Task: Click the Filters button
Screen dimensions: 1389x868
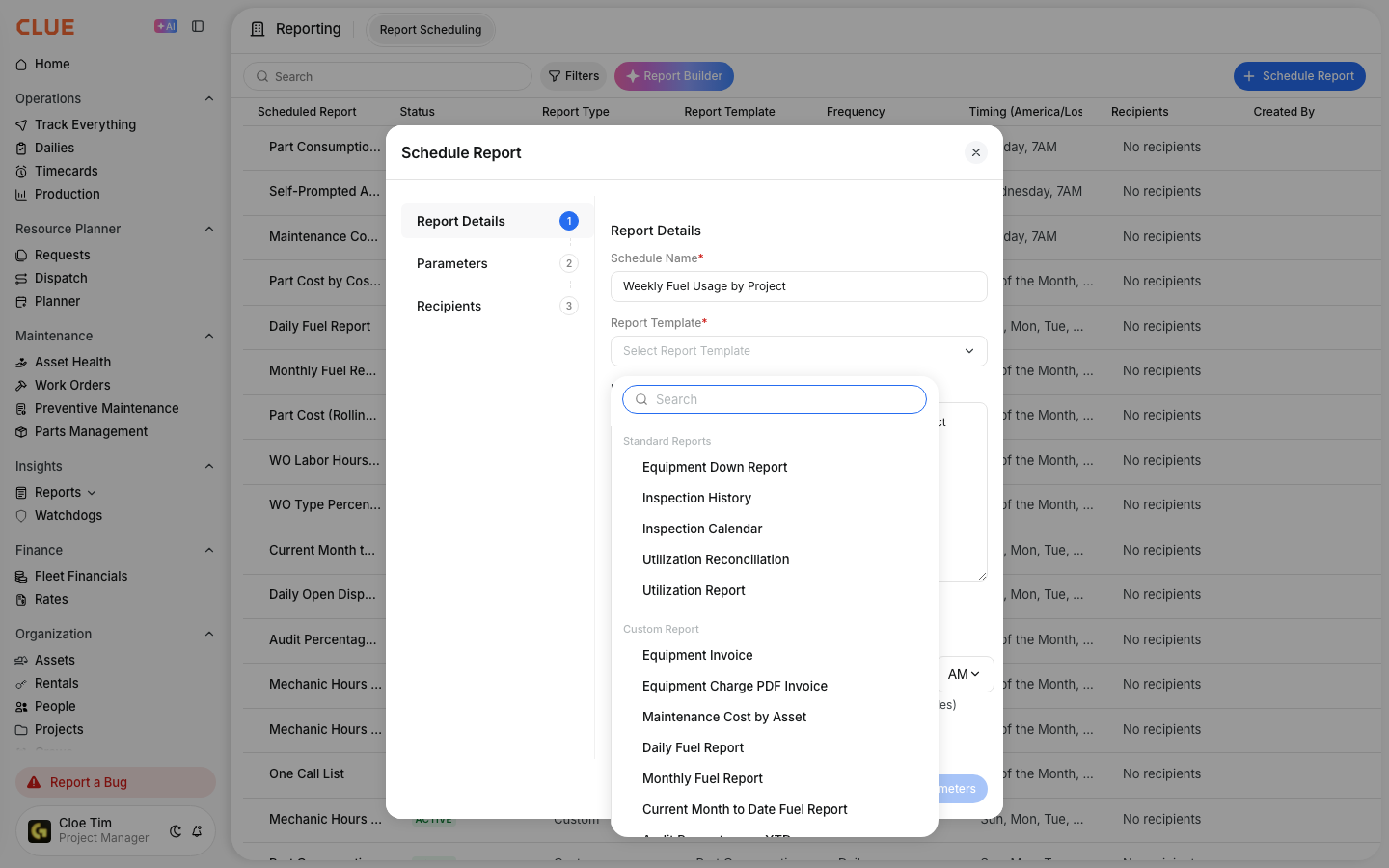Action: (574, 76)
